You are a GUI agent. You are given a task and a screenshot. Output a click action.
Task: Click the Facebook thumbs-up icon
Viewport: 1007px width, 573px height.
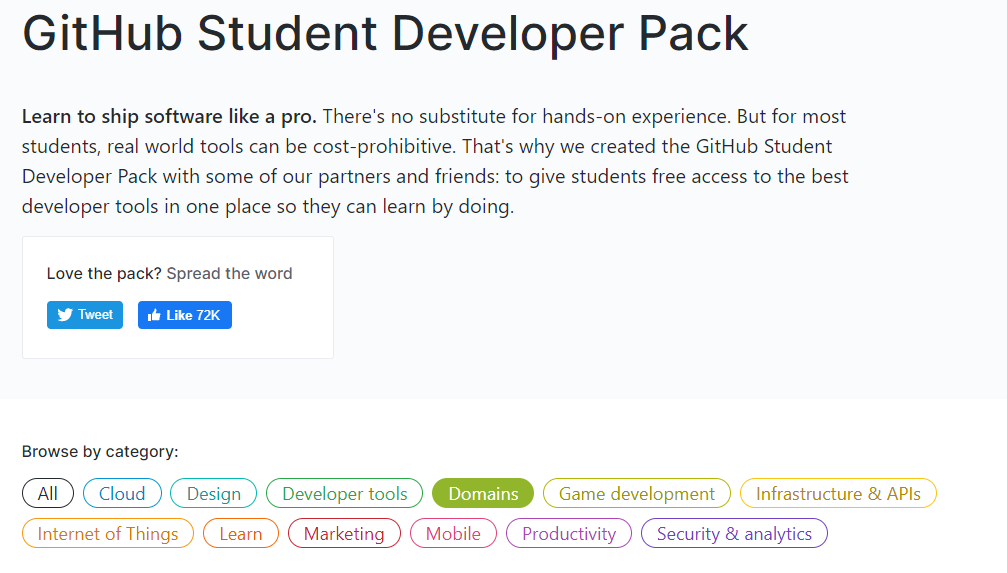154,315
